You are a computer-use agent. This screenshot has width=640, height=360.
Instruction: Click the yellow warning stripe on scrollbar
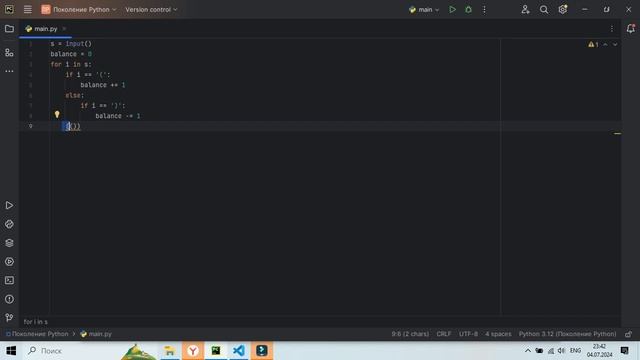617,133
